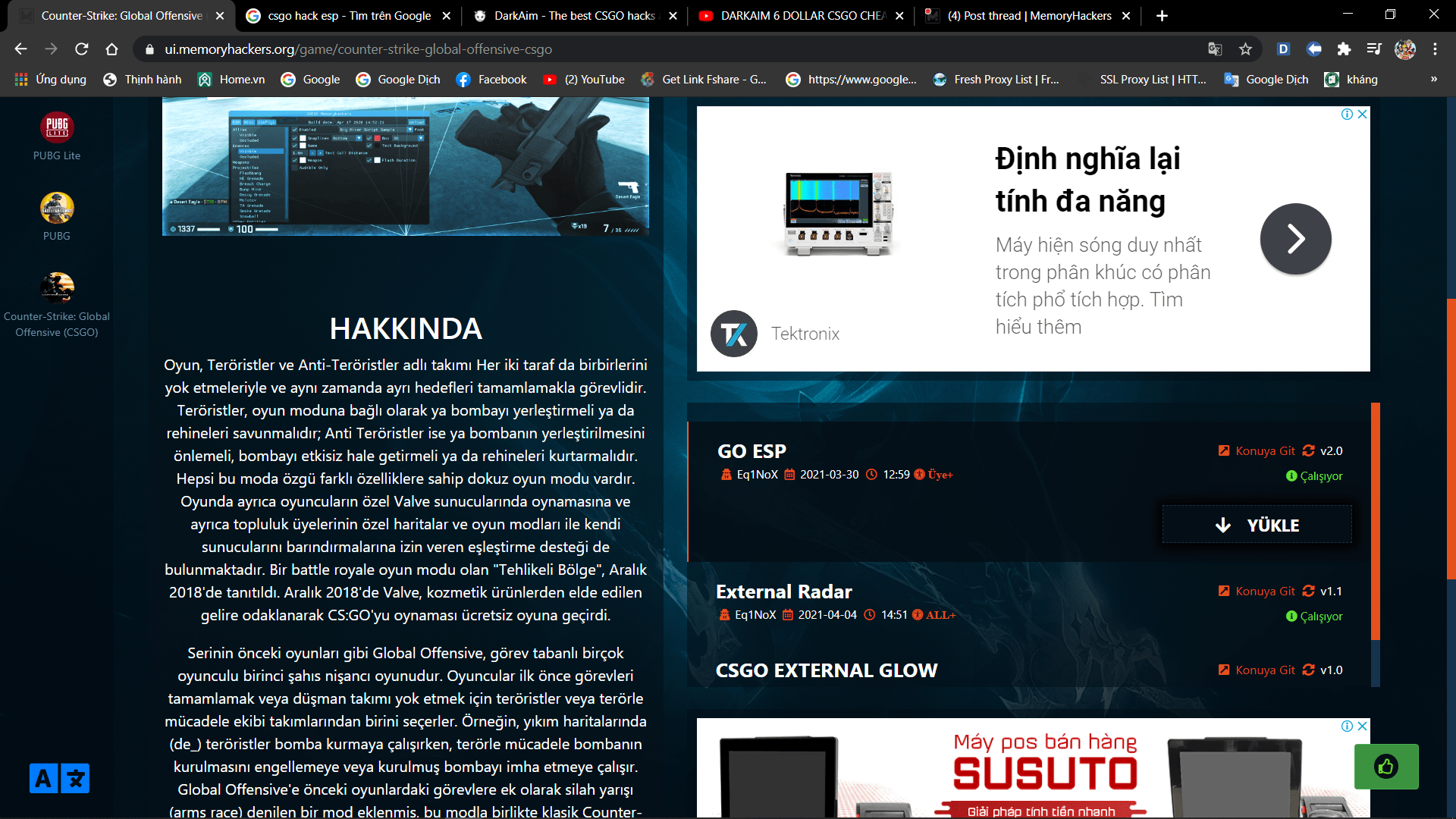The image size is (1456, 819).
Task: Close the SUSUTO advertisement
Action: 1362,726
